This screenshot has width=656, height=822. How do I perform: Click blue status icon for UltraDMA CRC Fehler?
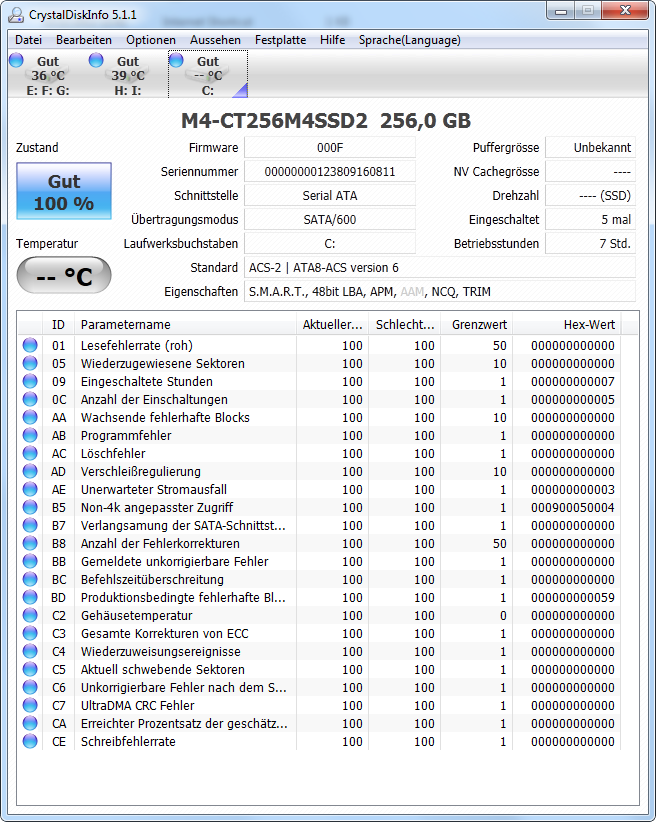click(x=30, y=705)
